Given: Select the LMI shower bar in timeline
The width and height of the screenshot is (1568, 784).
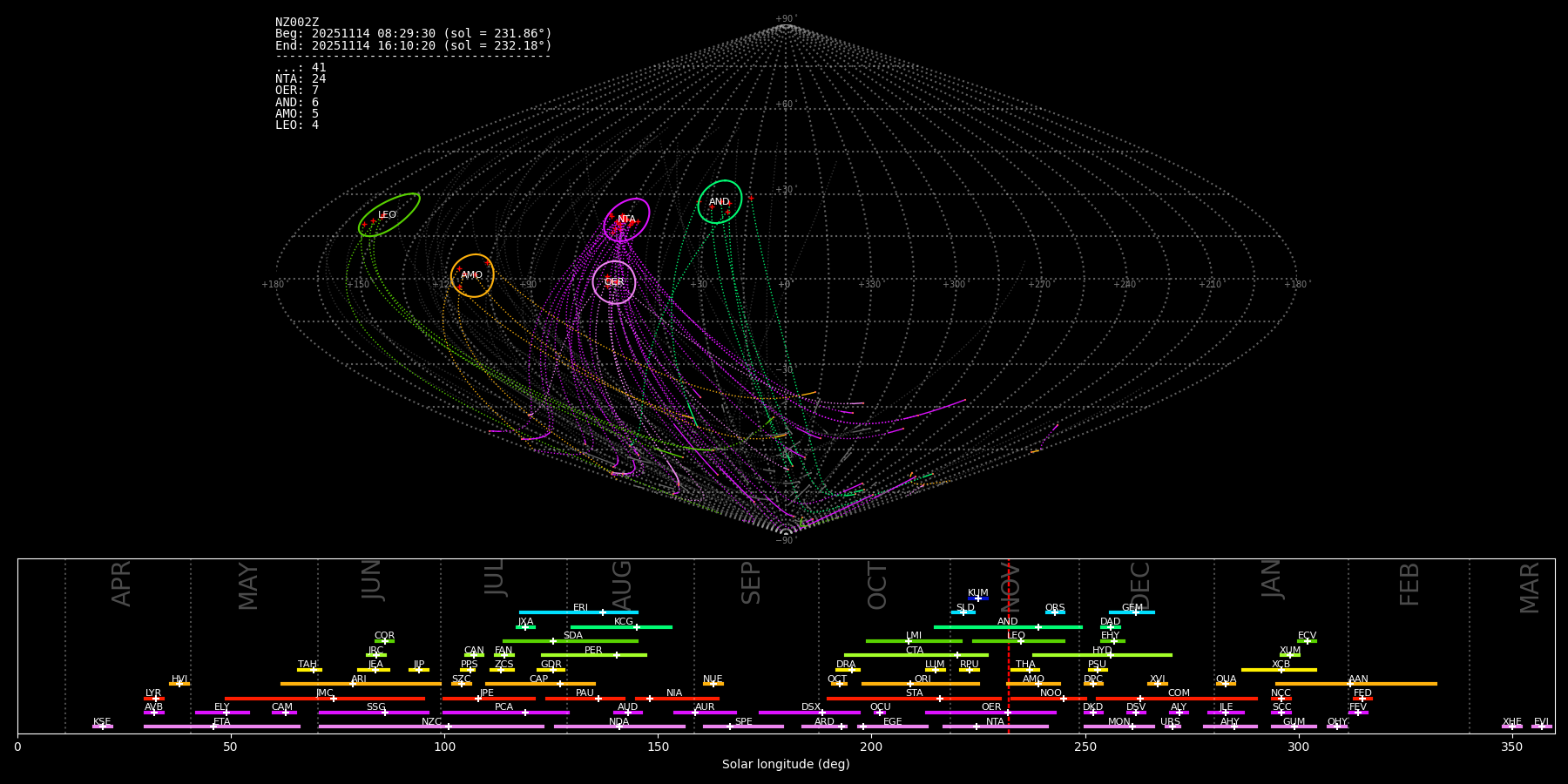Looking at the screenshot, I should click(x=914, y=641).
